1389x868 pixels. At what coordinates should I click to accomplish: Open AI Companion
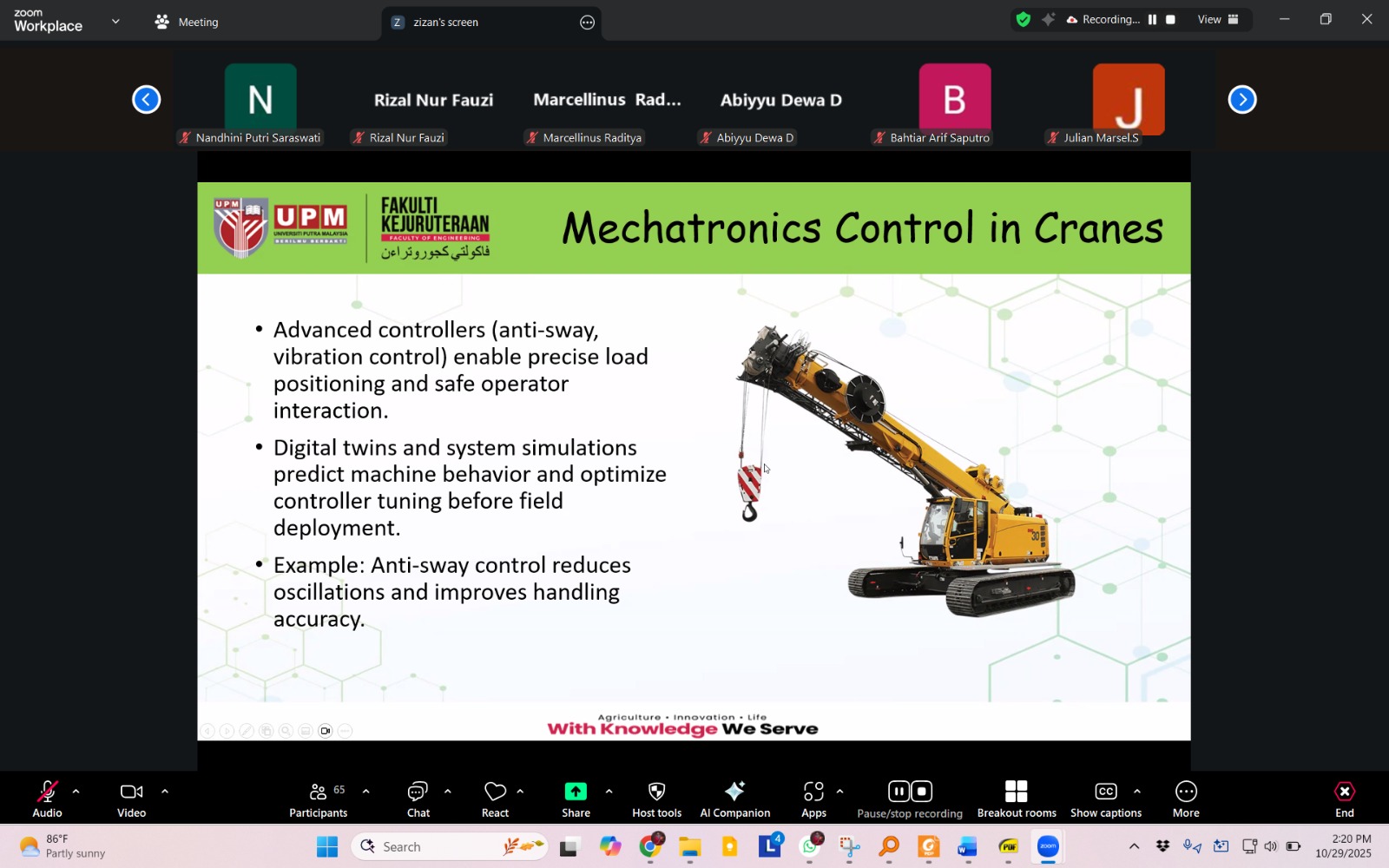pos(734,799)
